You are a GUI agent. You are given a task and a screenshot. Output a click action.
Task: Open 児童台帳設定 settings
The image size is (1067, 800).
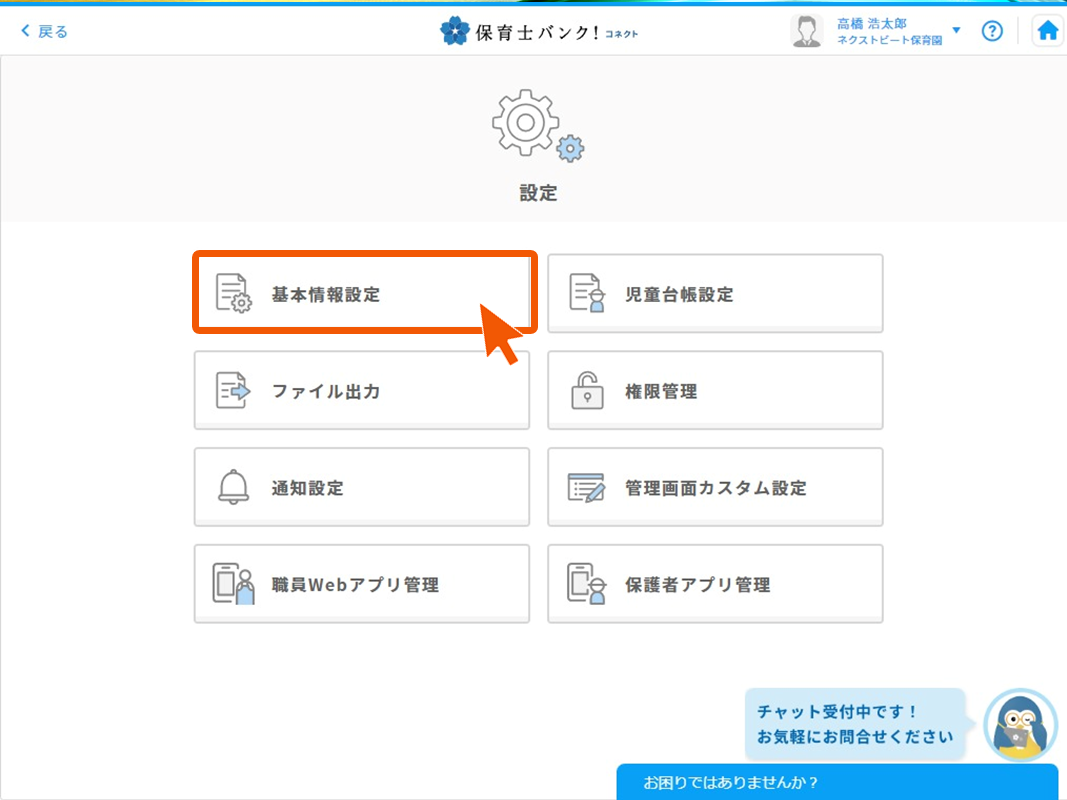715,293
